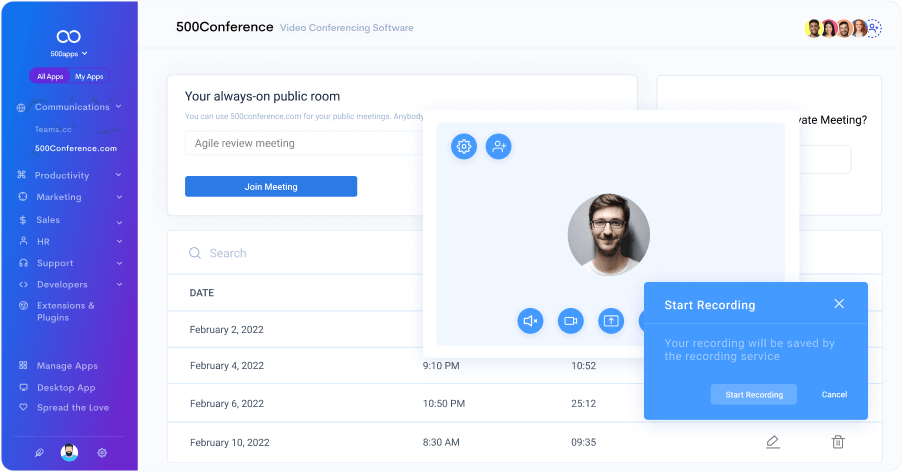Click the HR person icon
Screen dimensions: 902x472
24,241
